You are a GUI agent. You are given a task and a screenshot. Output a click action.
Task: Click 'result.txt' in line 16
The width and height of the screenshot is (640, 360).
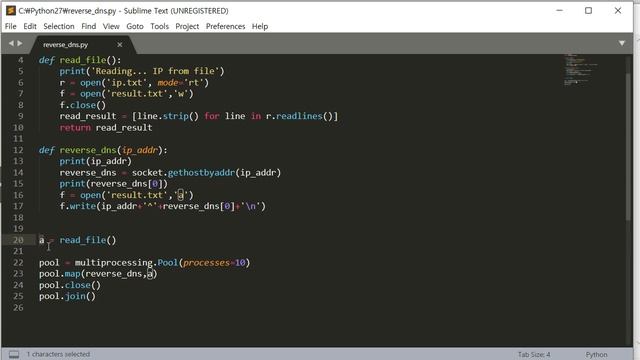coord(137,195)
